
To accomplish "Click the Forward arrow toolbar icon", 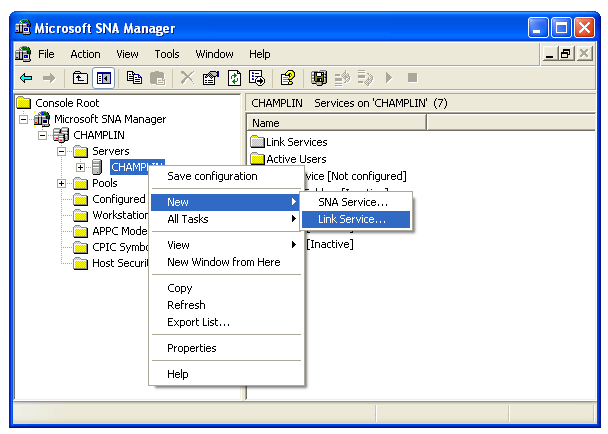I will (49, 78).
